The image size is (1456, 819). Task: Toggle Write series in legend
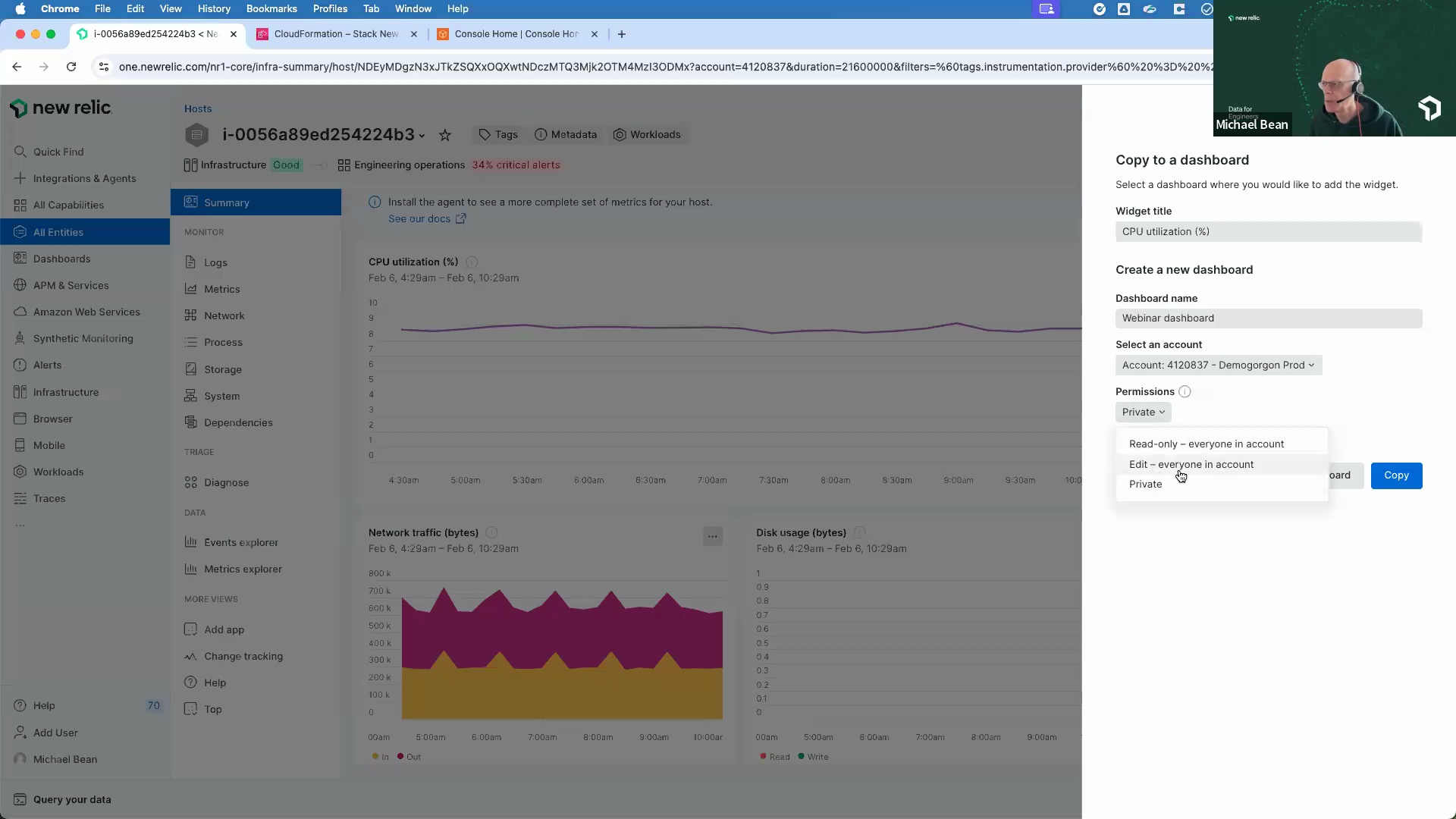(813, 757)
